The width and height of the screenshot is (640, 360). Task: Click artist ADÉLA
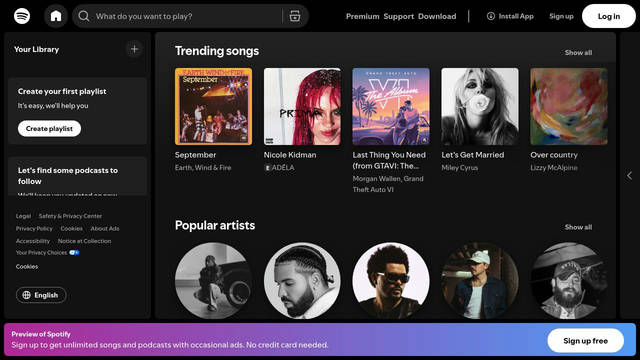click(283, 168)
